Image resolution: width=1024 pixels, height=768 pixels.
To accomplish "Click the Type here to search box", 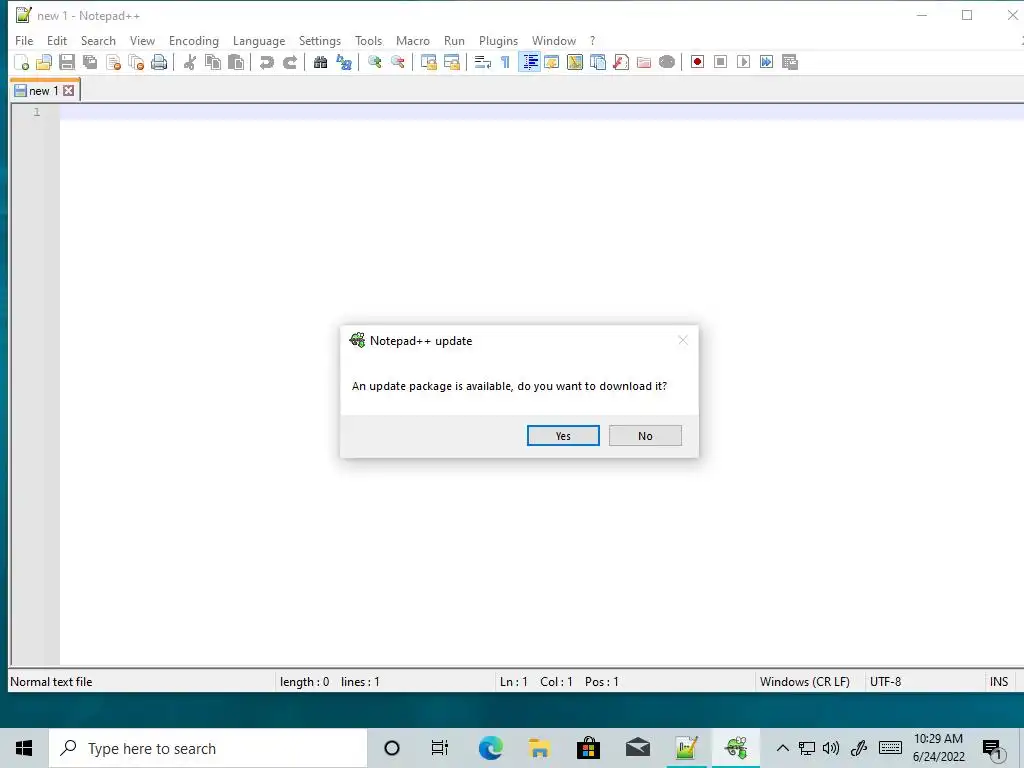I will coord(208,748).
